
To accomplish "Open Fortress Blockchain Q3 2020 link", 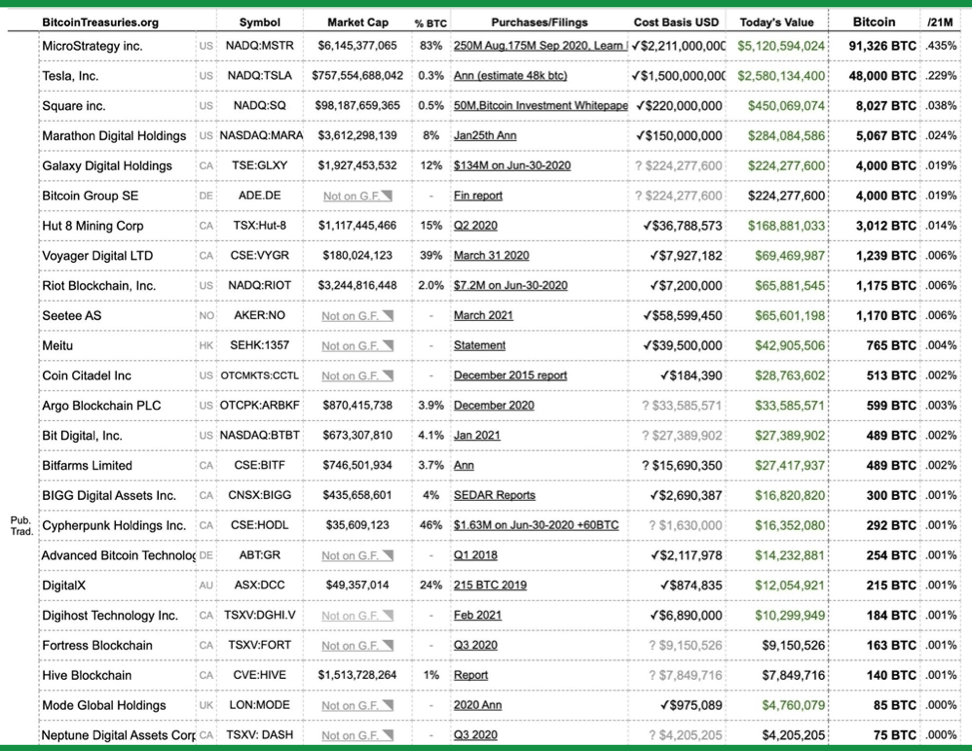I will point(475,645).
